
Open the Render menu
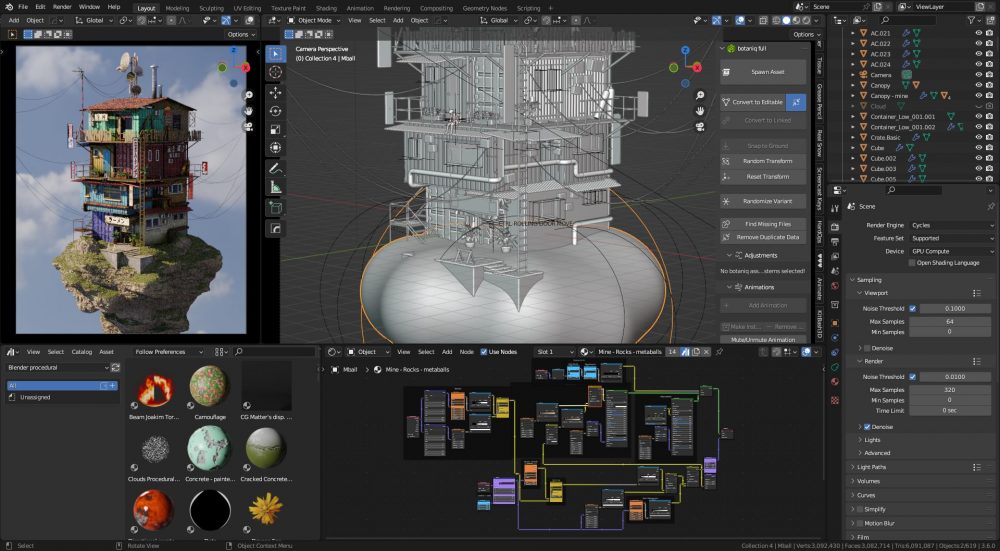[62, 7]
